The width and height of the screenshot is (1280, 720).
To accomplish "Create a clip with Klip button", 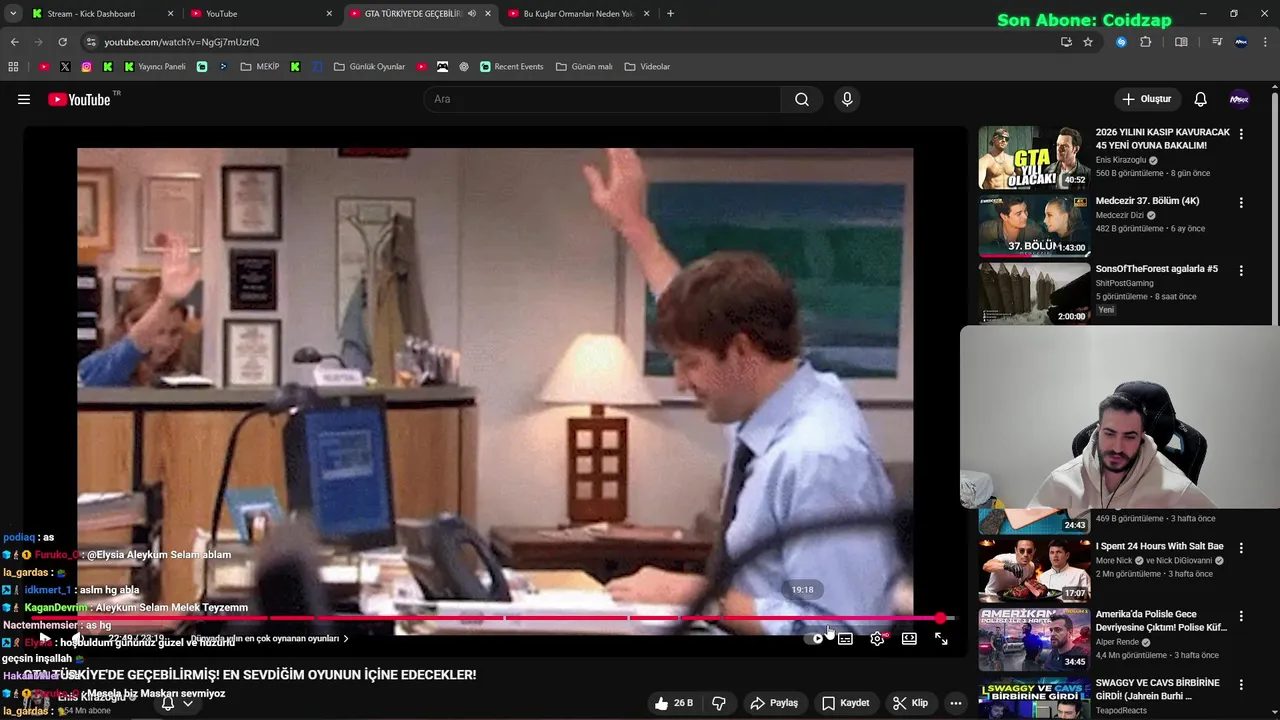I will (910, 703).
